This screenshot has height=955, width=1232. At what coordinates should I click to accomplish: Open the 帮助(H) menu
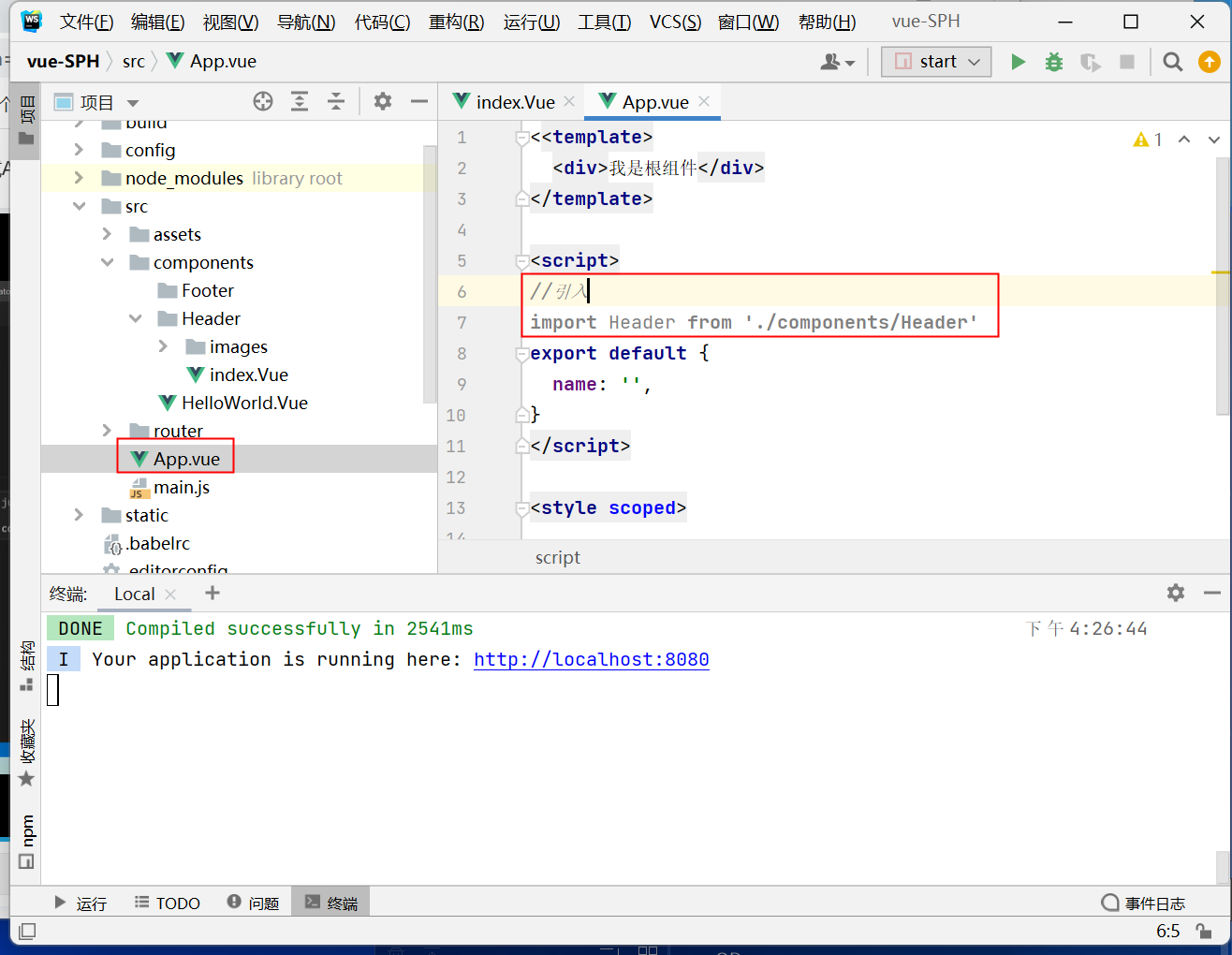(827, 22)
